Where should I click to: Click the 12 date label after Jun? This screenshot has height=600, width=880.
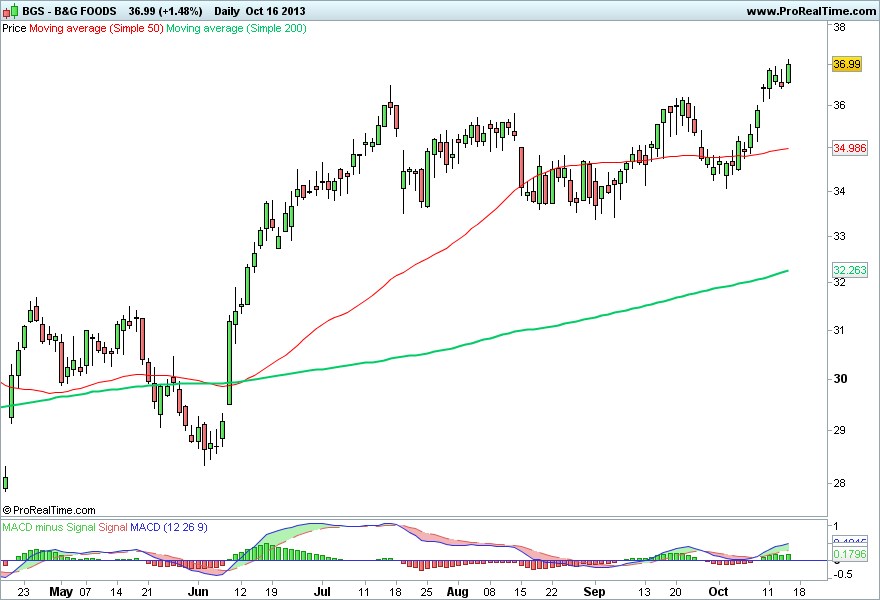pyautogui.click(x=240, y=592)
